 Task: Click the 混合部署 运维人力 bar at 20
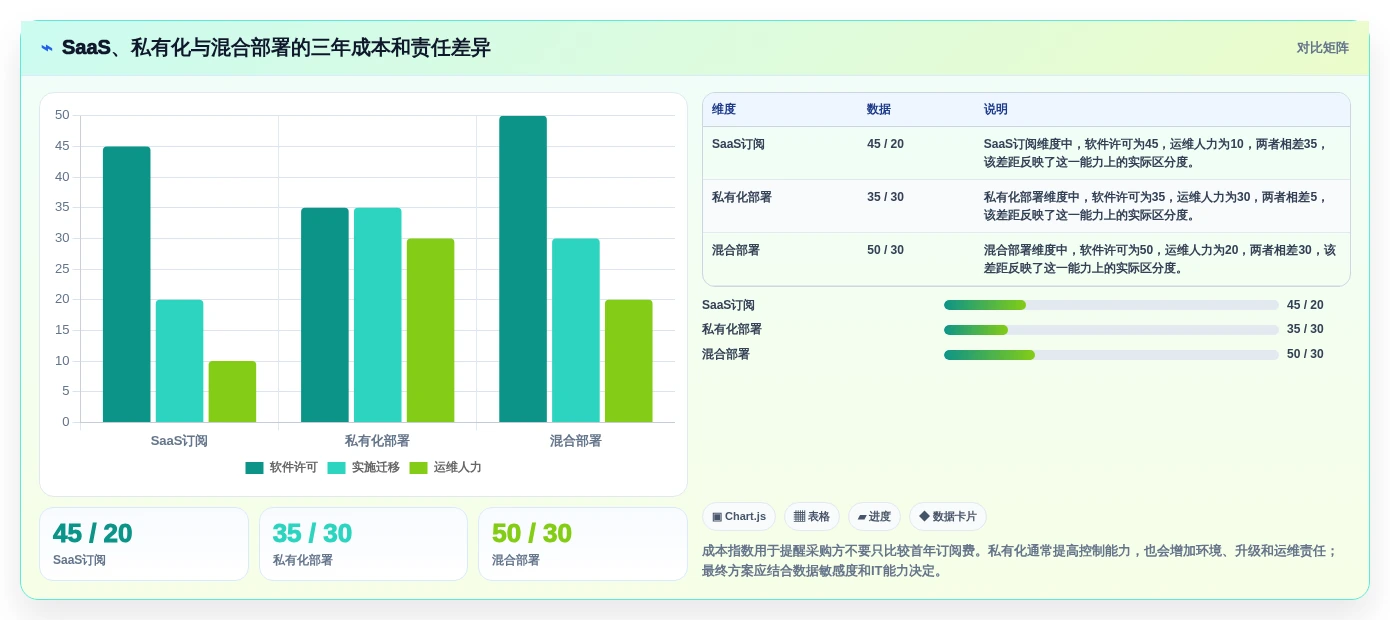(x=629, y=361)
